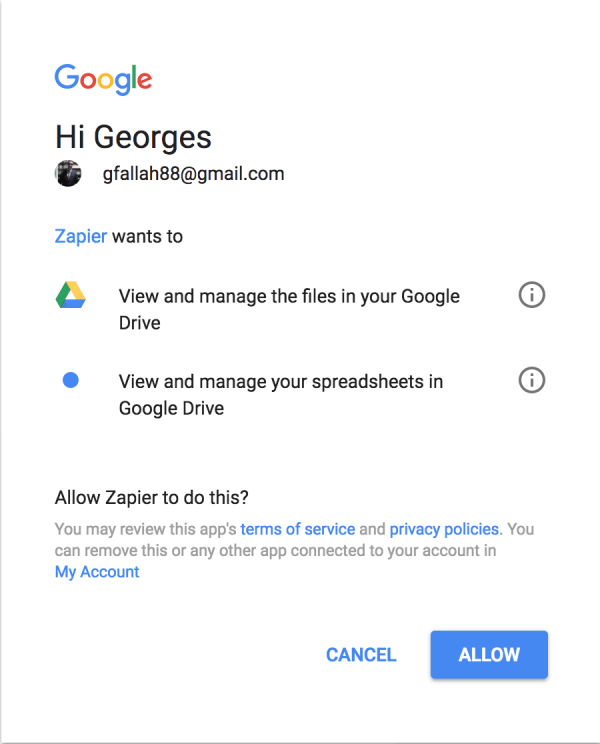600x744 pixels.
Task: Click the 'wants to' text beside Zapier
Action: 148,236
